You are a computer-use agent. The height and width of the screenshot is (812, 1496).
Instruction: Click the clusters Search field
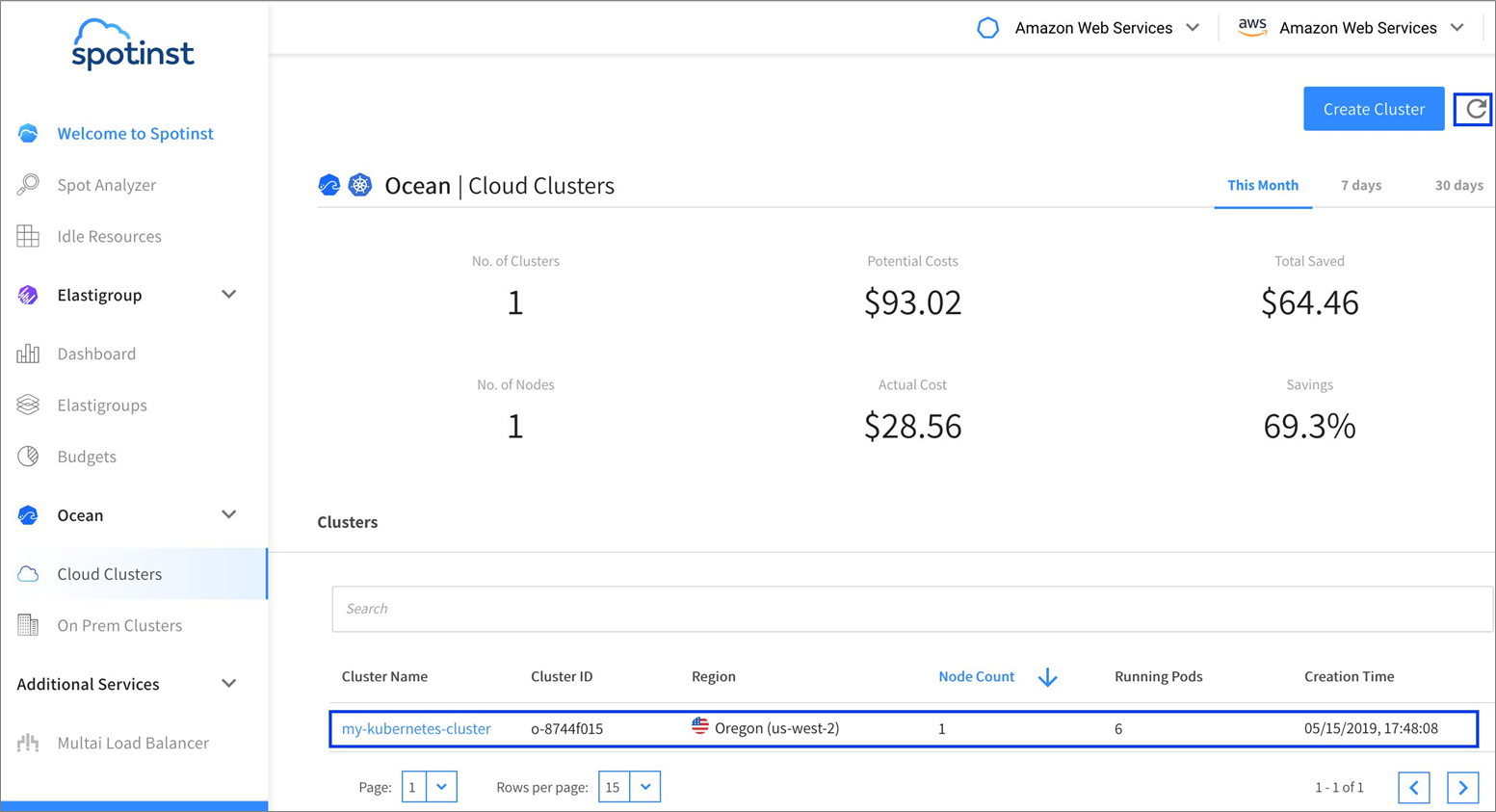910,609
